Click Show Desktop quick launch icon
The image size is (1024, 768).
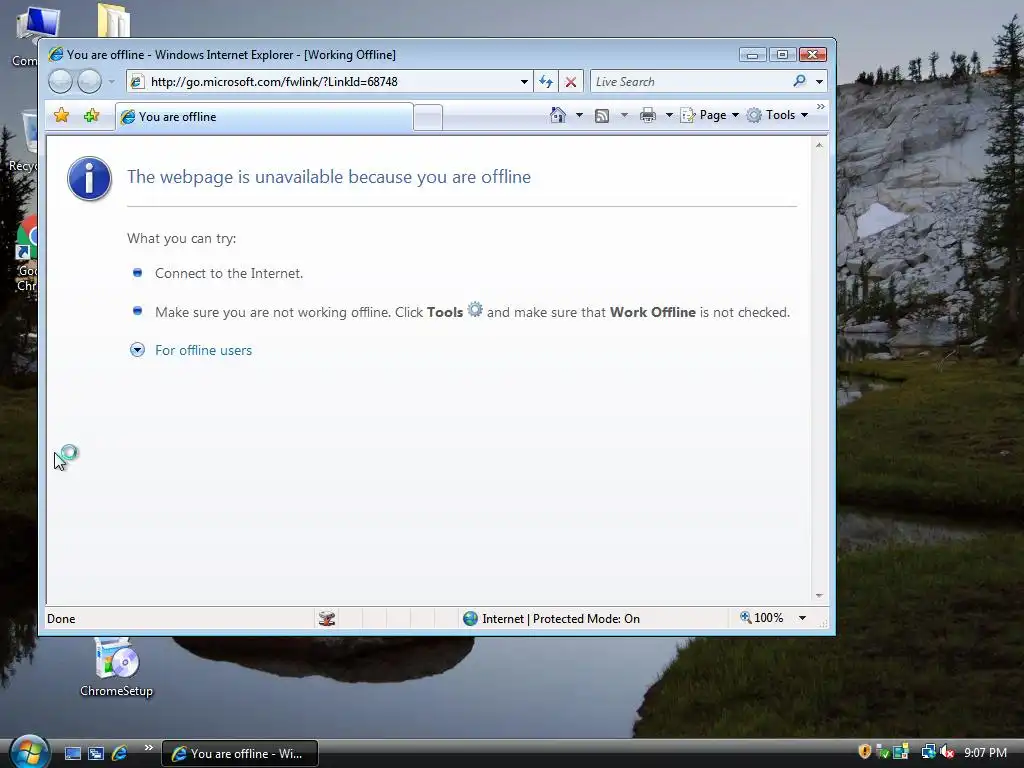tap(72, 754)
